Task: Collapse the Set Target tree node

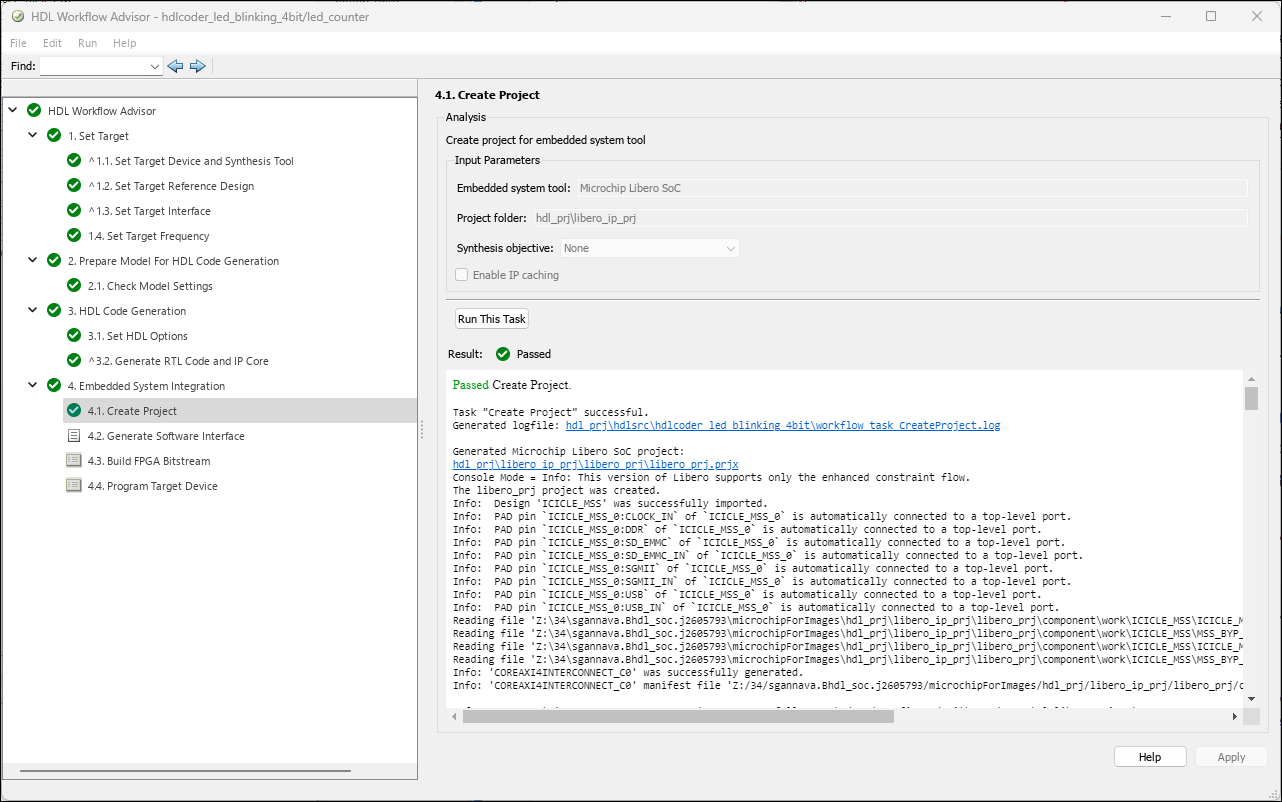Action: pos(32,136)
